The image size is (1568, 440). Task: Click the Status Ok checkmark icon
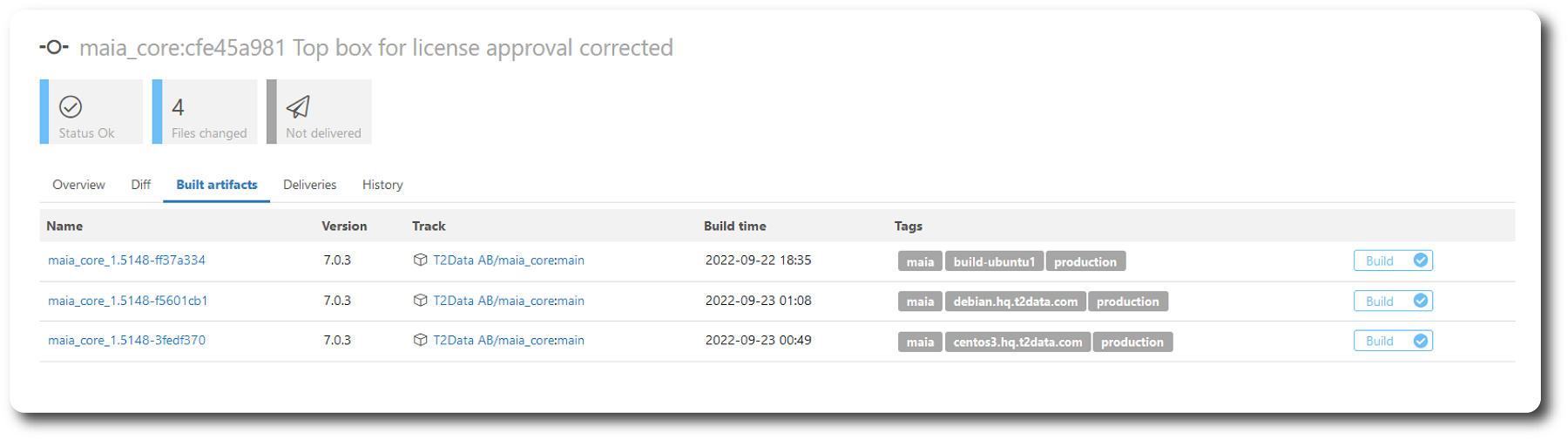[x=71, y=107]
